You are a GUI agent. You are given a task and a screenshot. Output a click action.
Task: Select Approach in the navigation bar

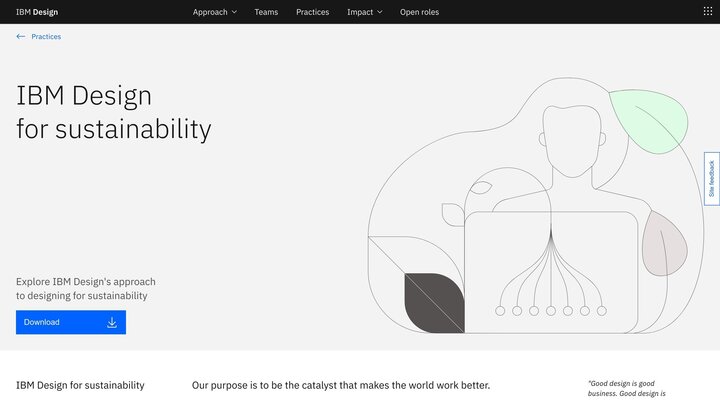pyautogui.click(x=210, y=12)
